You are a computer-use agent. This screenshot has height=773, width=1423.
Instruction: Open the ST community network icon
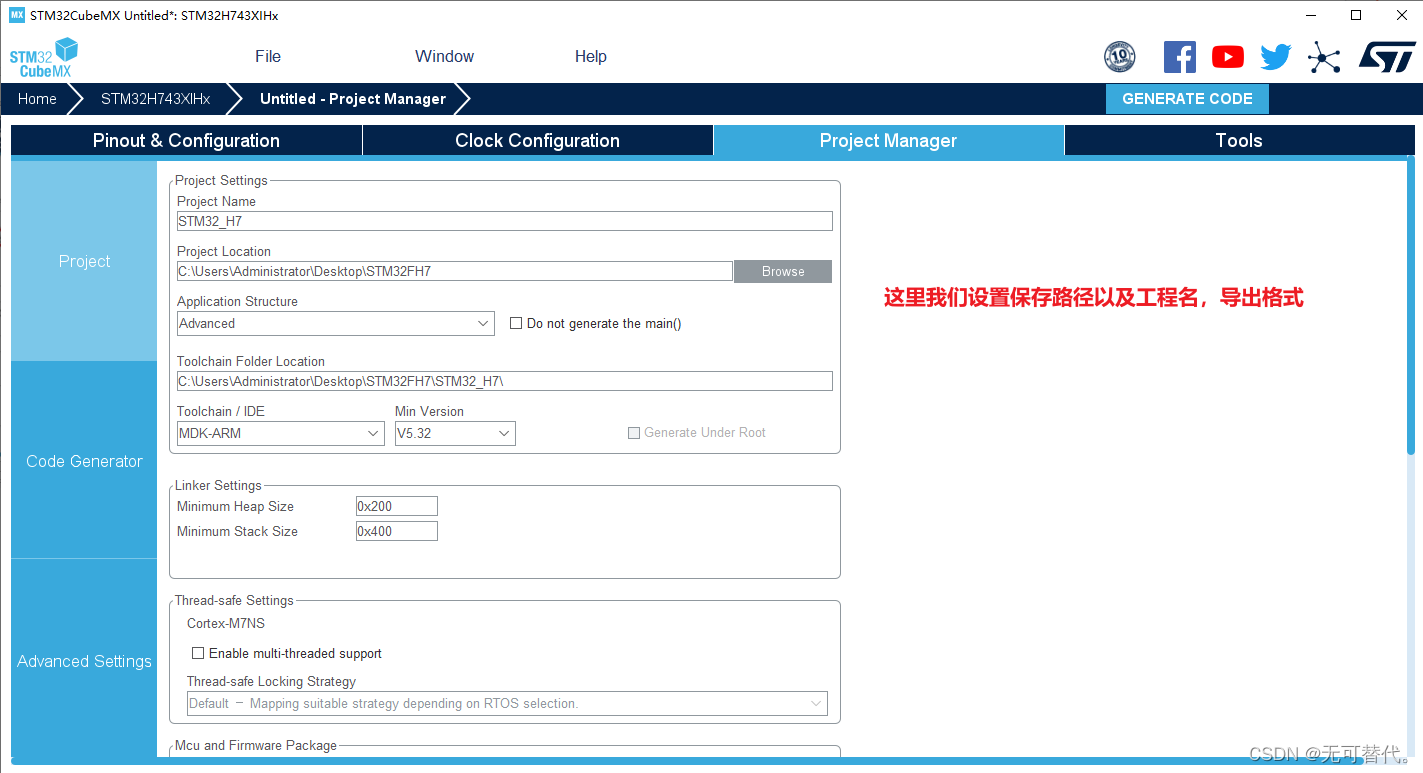(1324, 57)
